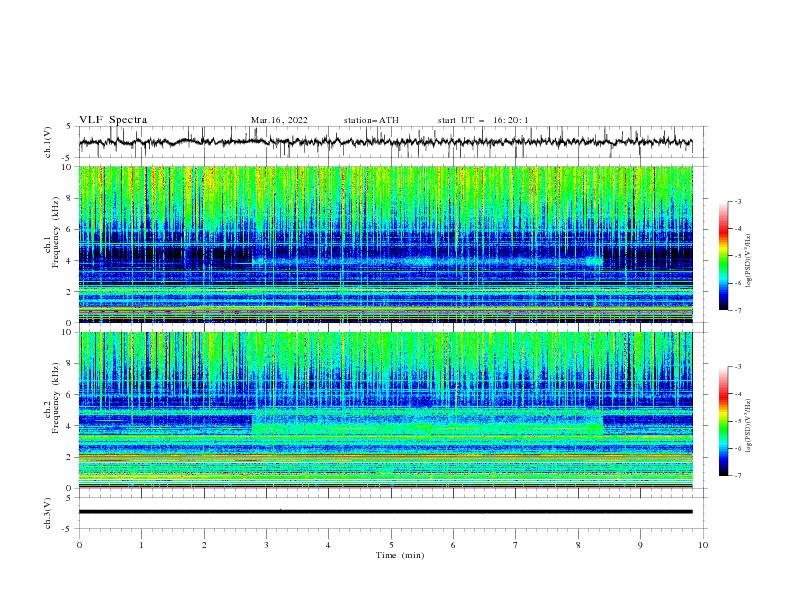Viewport: 792px width, 612px height.
Task: Click the "8" kHz tick on ch.1 frequency axis
Action: tap(70, 198)
